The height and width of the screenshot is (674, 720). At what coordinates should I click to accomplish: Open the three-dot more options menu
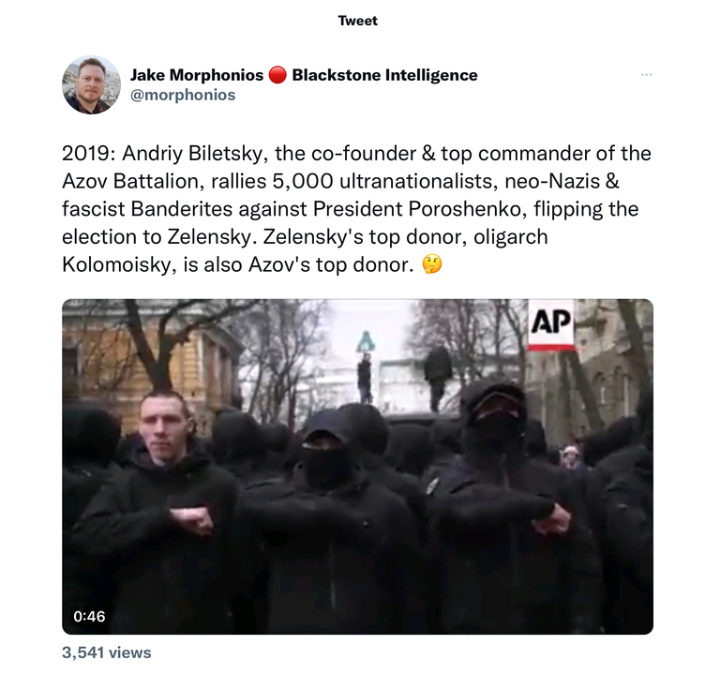pos(646,74)
